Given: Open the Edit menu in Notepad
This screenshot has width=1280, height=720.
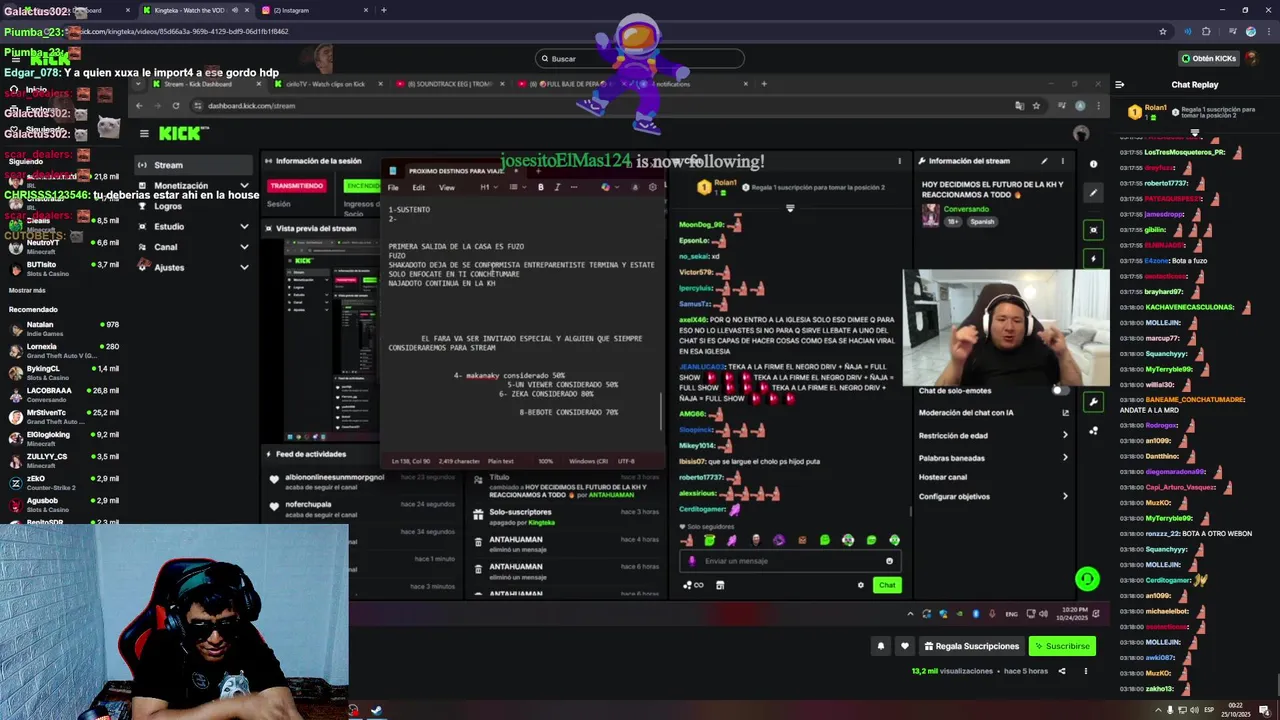Looking at the screenshot, I should click(x=418, y=188).
